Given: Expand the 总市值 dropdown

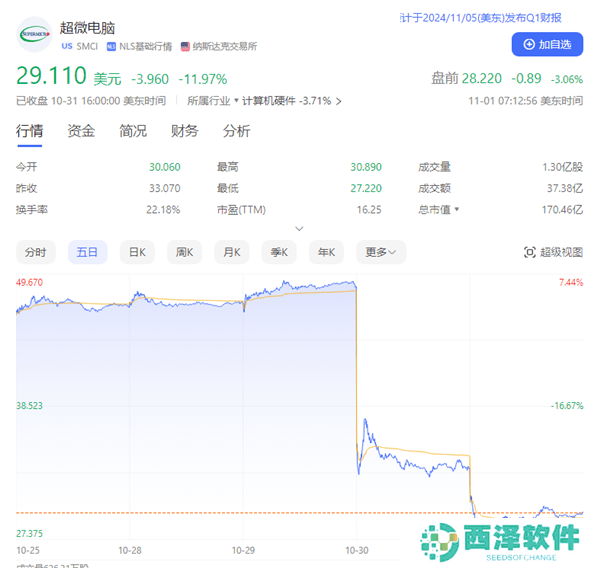Looking at the screenshot, I should click(x=457, y=209).
